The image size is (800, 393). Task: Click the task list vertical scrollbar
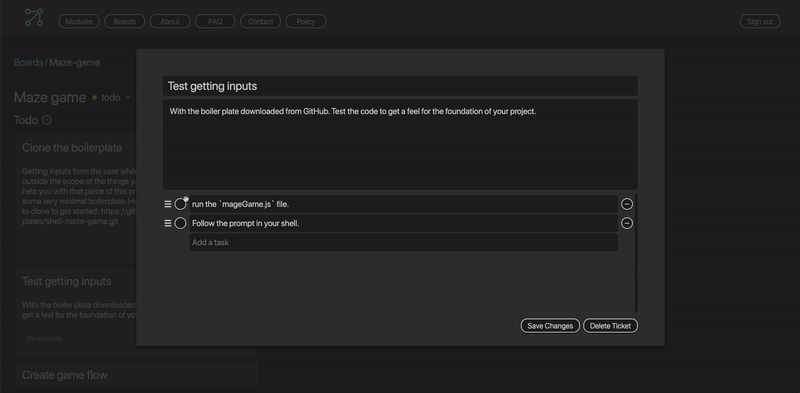(636, 253)
